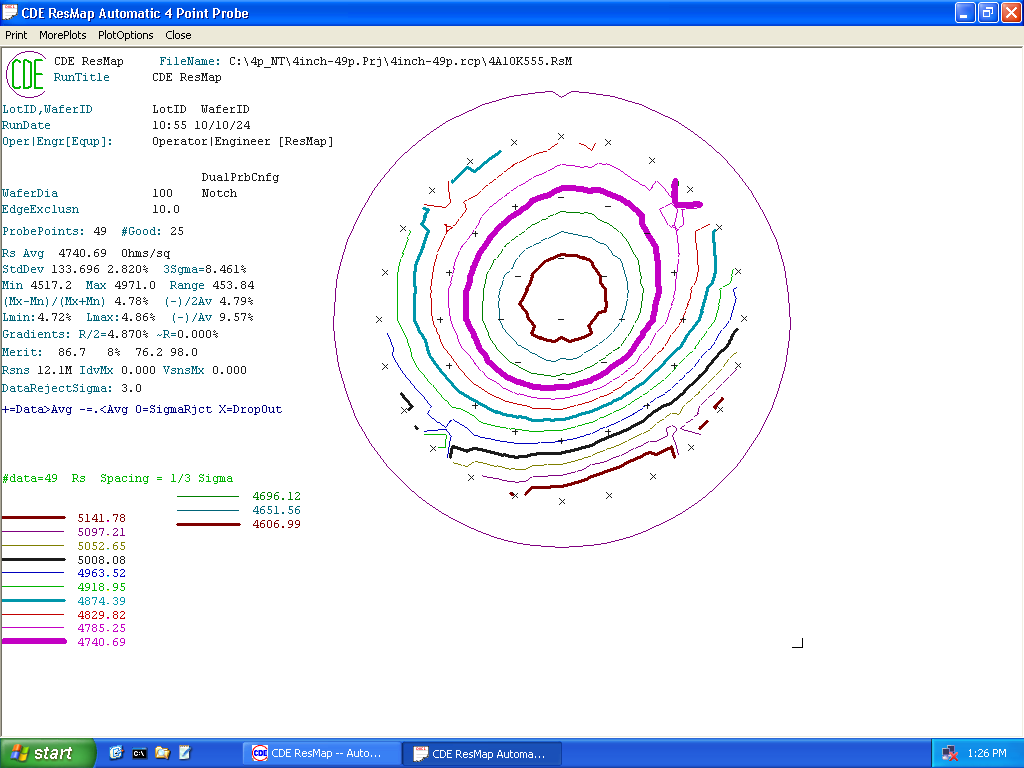Image resolution: width=1024 pixels, height=768 pixels.
Task: Click the system clock showing 1:26 PM
Action: pos(987,753)
